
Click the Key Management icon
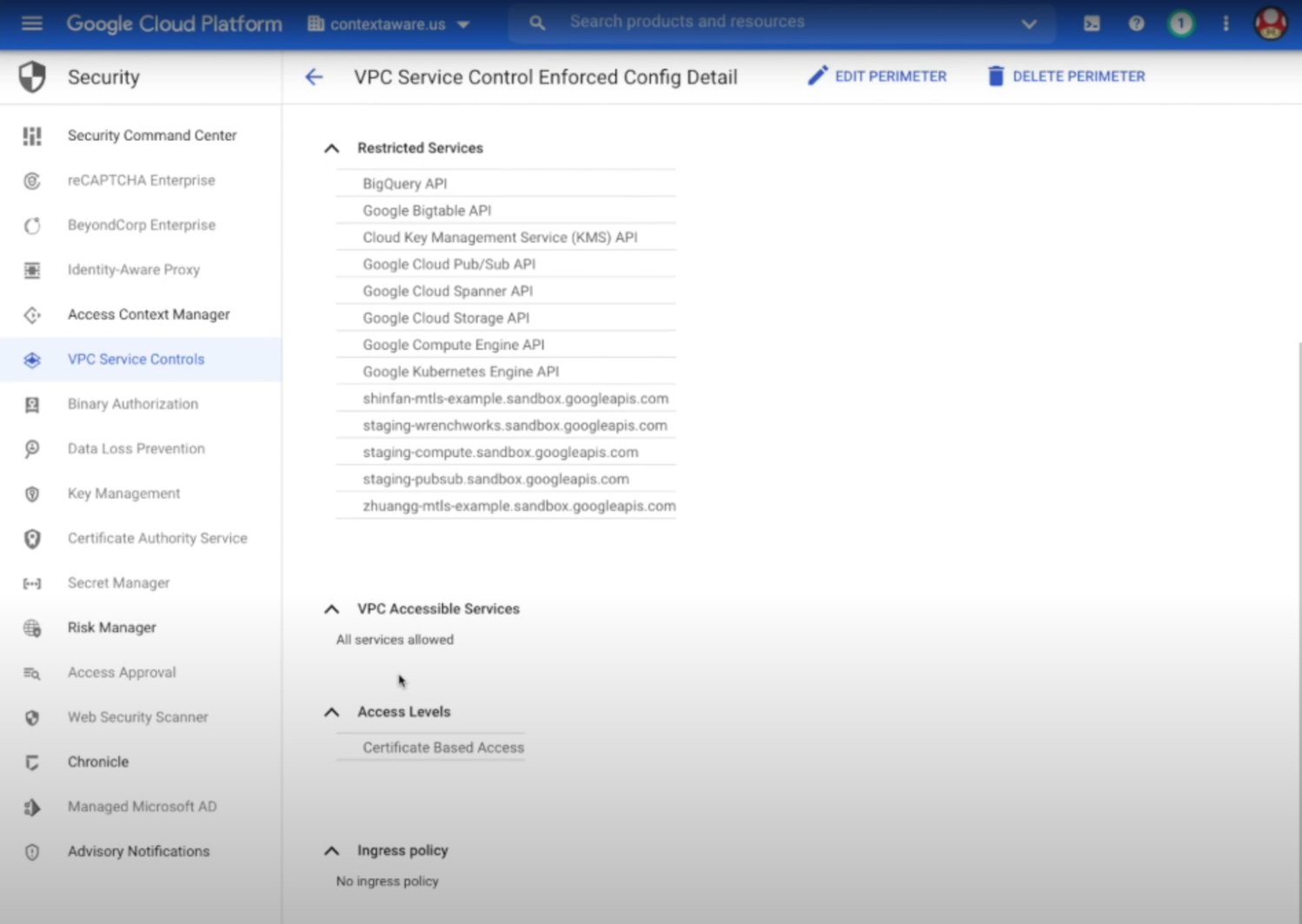pyautogui.click(x=32, y=494)
